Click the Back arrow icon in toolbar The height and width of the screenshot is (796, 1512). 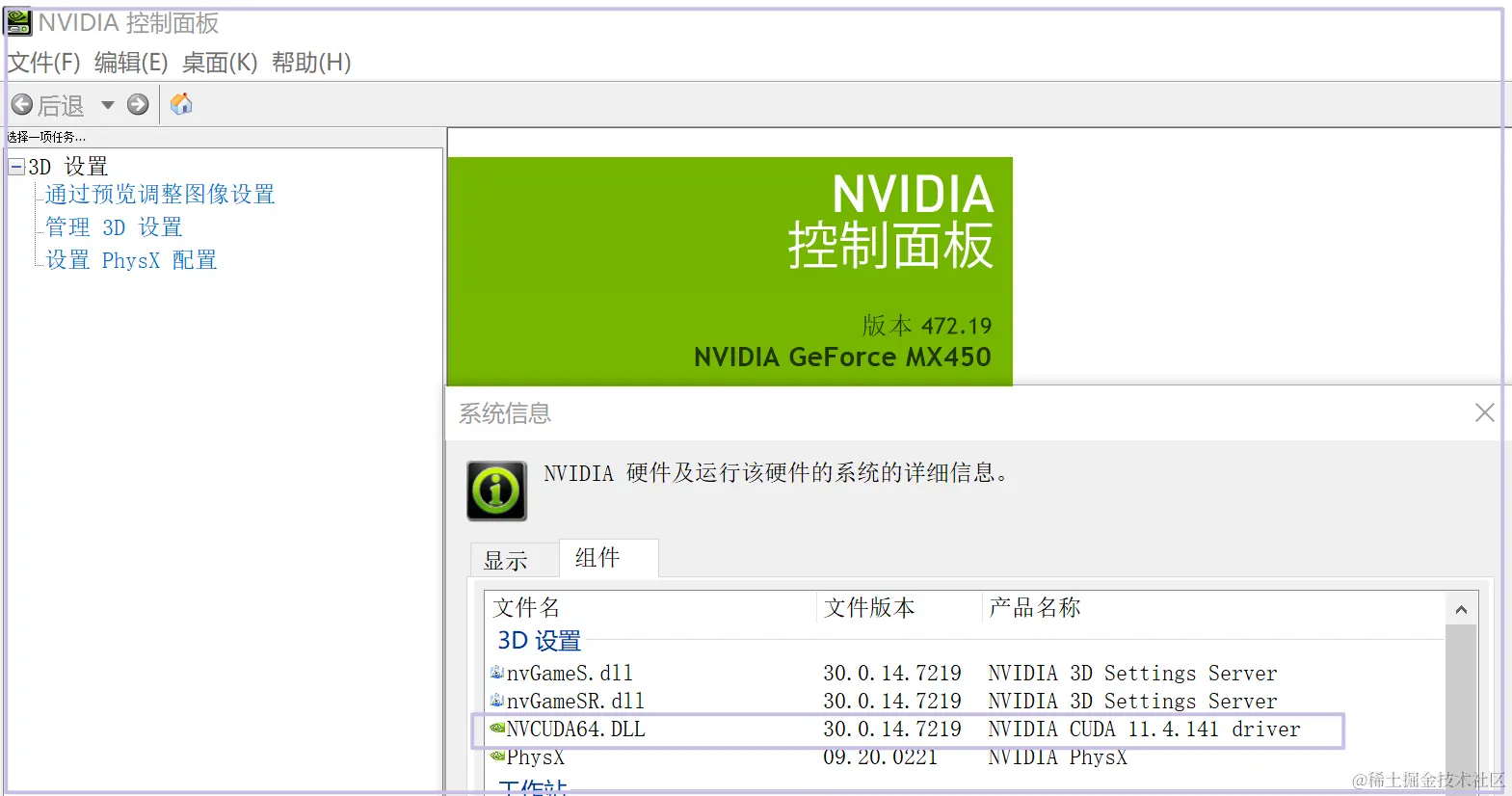pyautogui.click(x=22, y=104)
